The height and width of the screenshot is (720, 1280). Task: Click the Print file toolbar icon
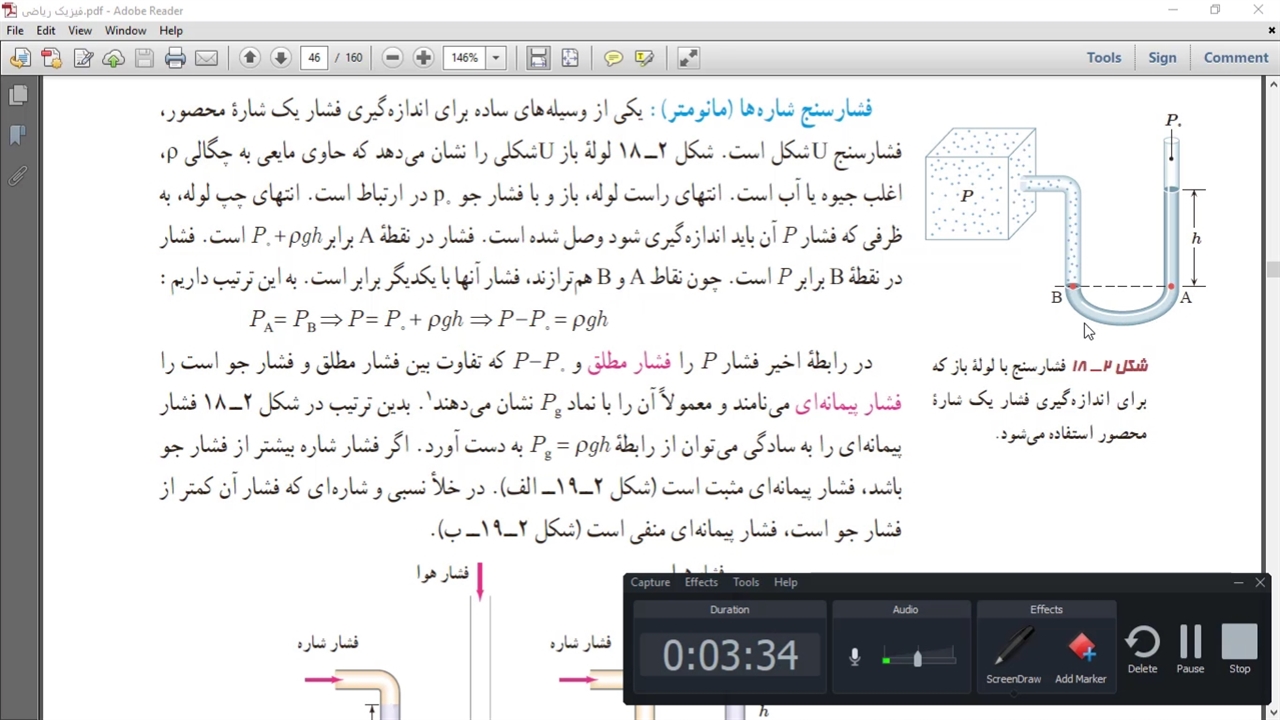(176, 58)
